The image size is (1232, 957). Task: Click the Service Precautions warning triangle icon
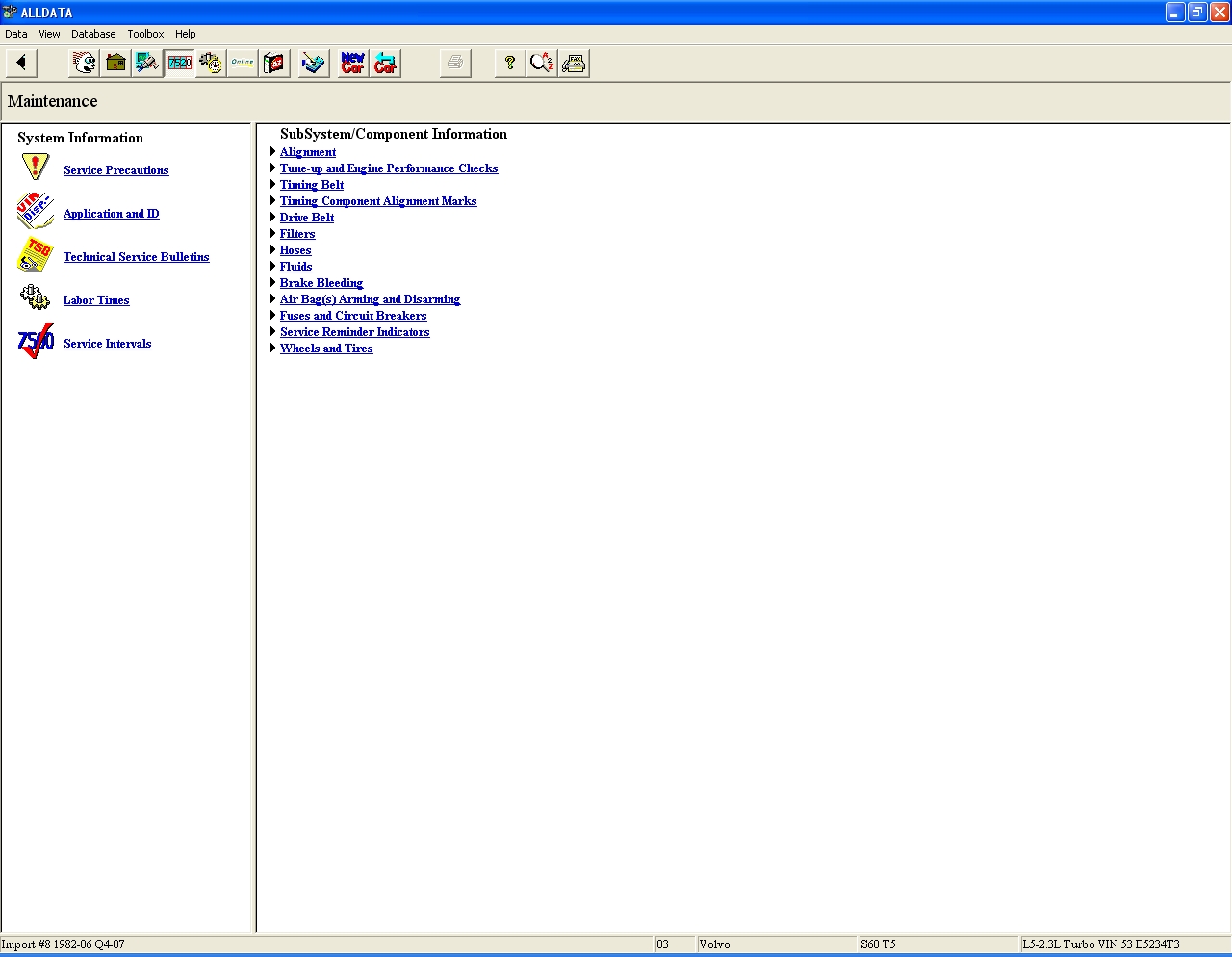36,168
